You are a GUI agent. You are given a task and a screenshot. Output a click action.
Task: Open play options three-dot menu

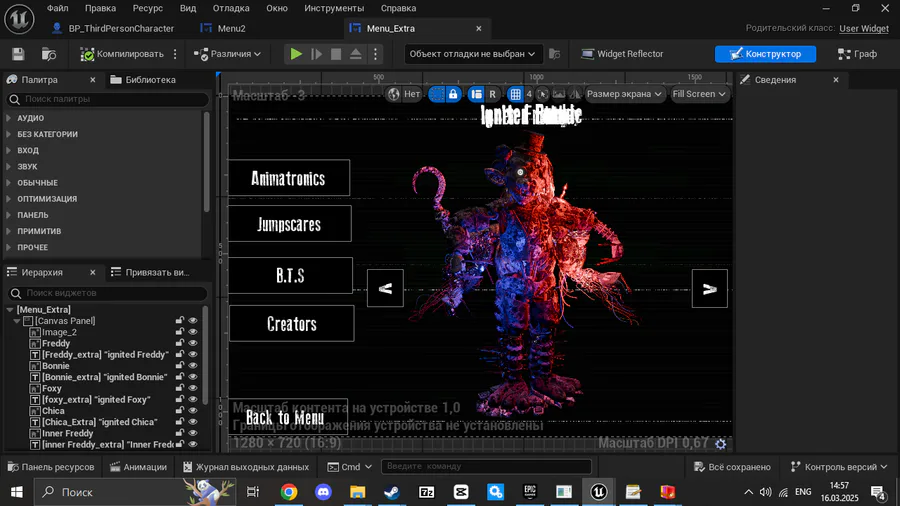375,54
